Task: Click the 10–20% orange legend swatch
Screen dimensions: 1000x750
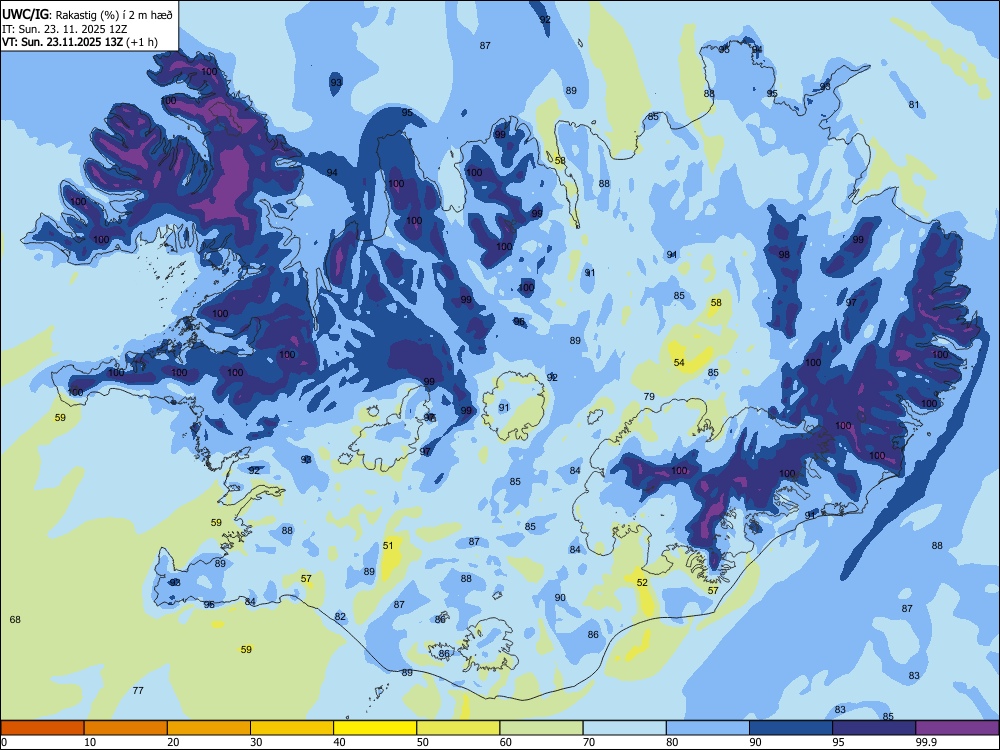Action: 126,728
